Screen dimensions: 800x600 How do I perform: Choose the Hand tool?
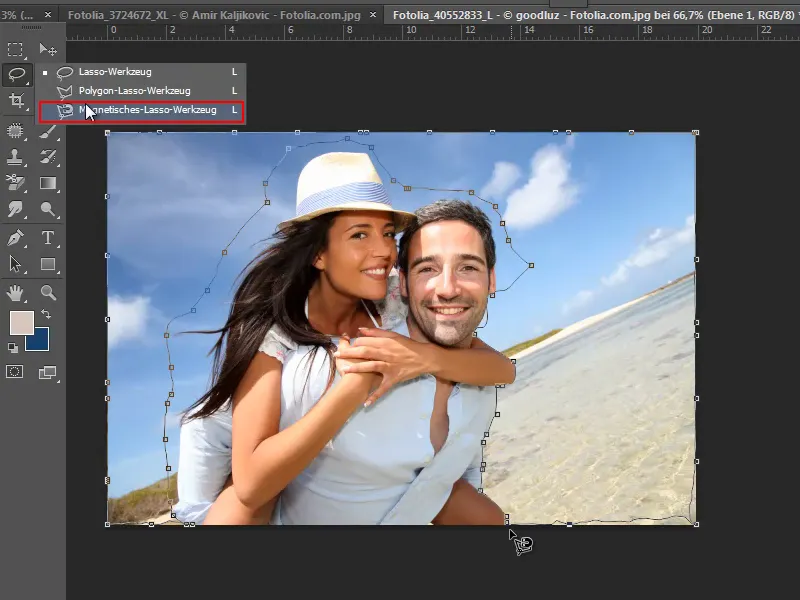coord(15,293)
